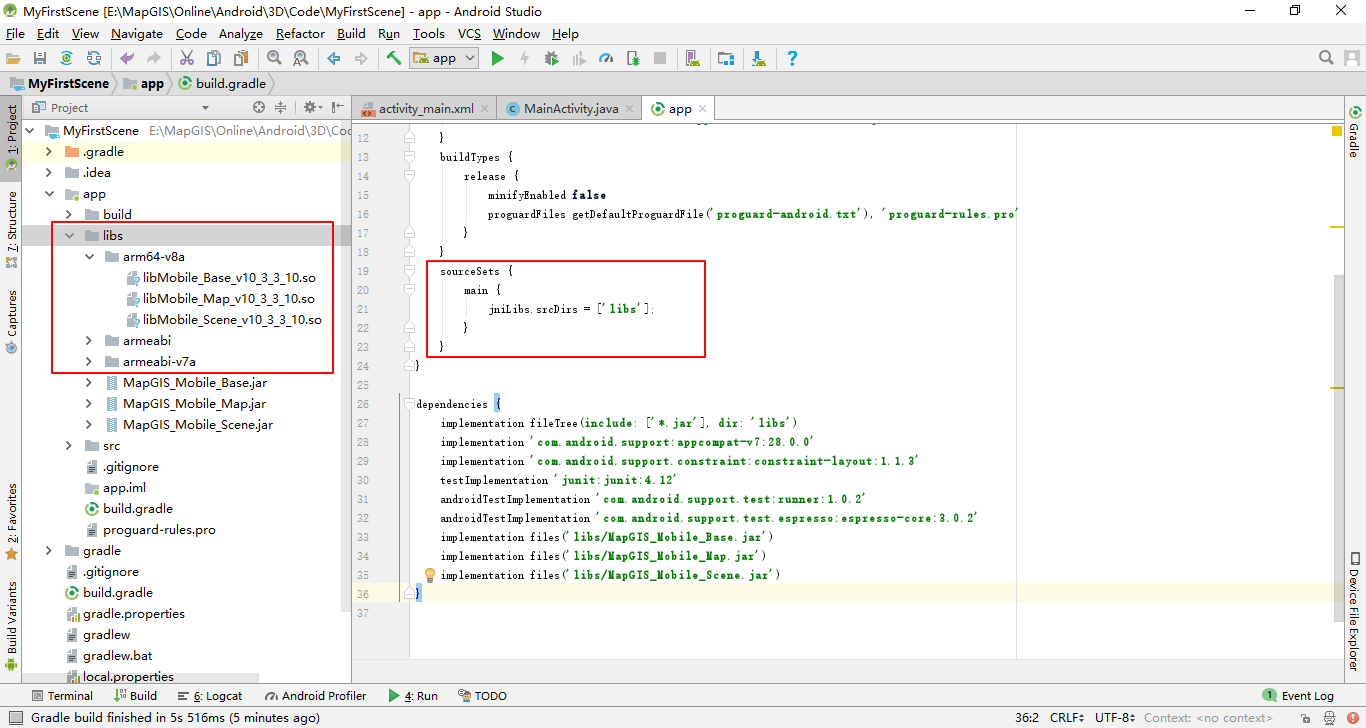Click the Sync Project with Gradle icon
The width and height of the screenshot is (1366, 728).
pyautogui.click(x=66, y=59)
